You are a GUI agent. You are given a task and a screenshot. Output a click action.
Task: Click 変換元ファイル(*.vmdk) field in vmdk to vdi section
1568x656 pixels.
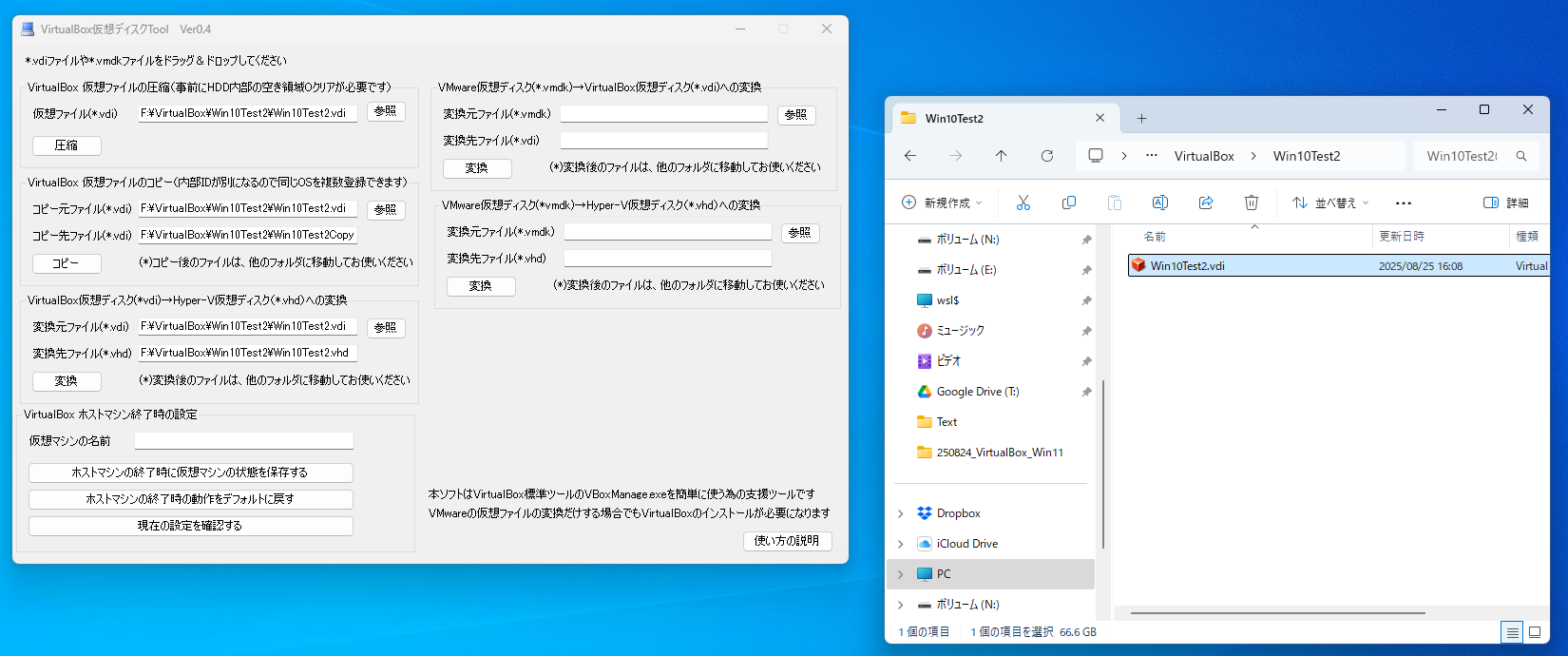(x=664, y=113)
